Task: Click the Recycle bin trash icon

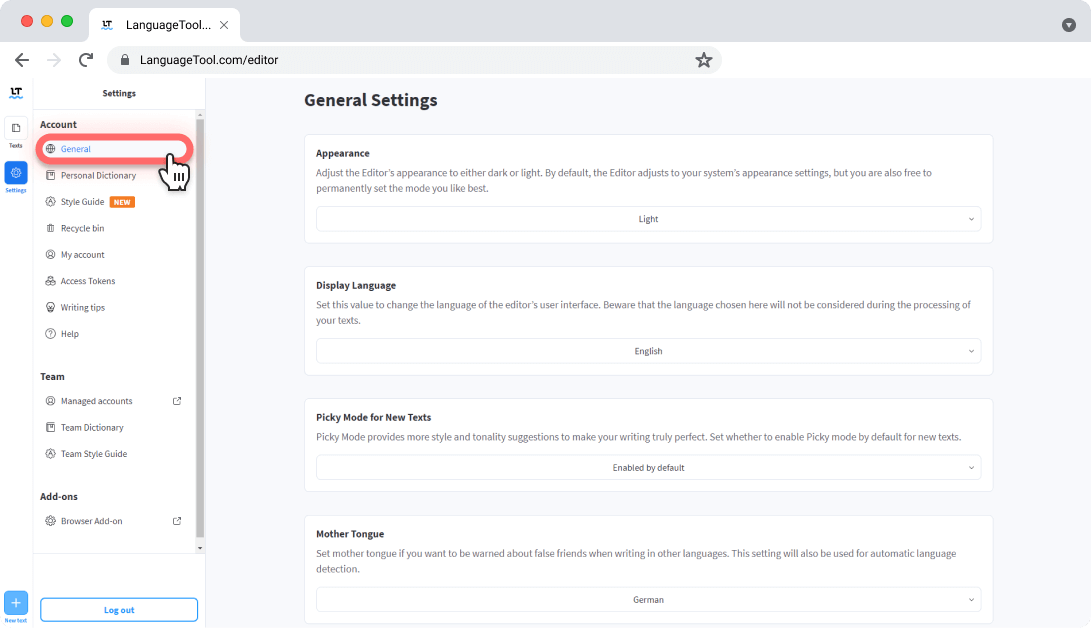Action: pos(50,228)
